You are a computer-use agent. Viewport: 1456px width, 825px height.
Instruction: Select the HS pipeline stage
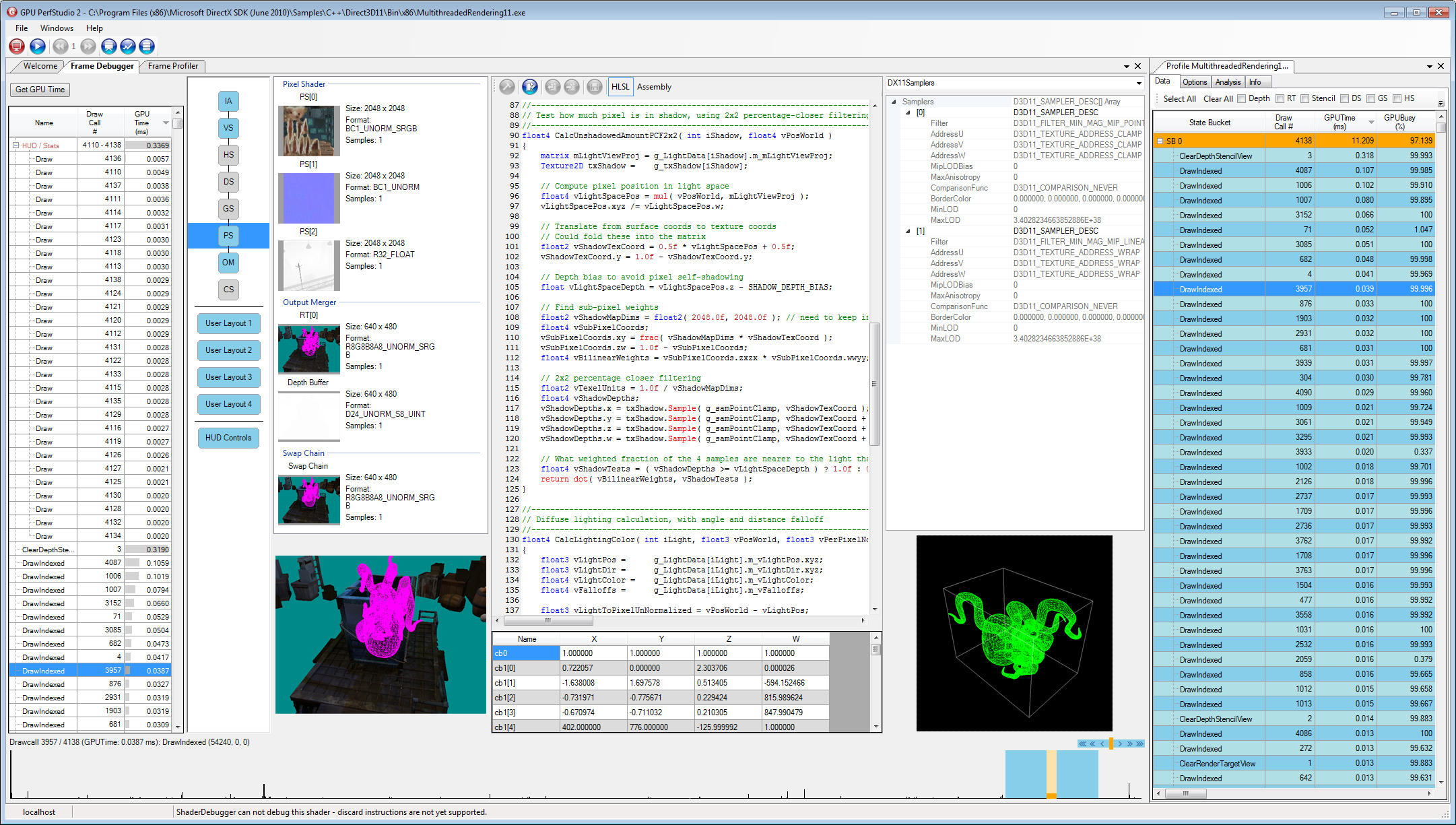[228, 155]
